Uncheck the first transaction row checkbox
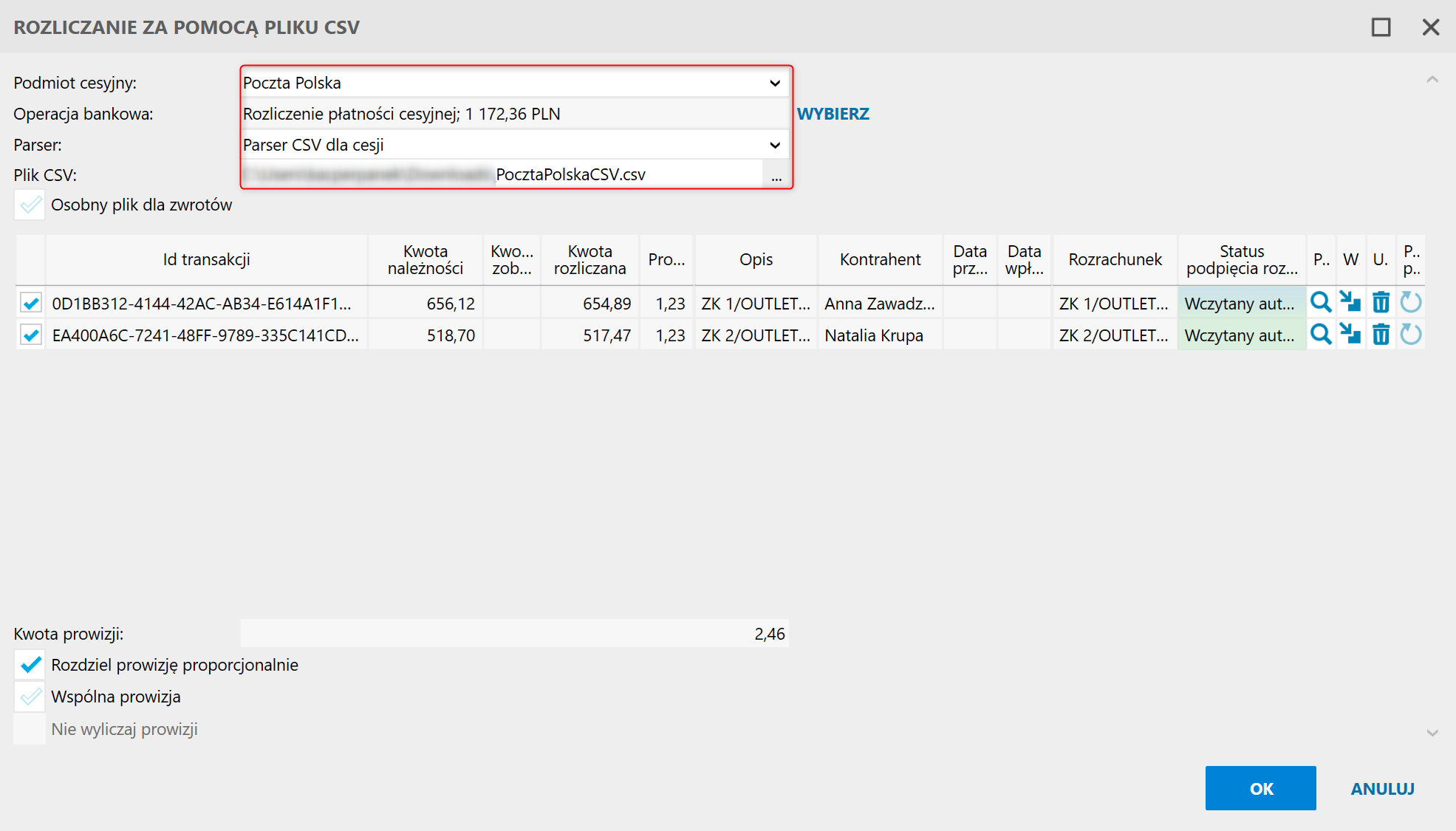This screenshot has height=831, width=1456. tap(31, 304)
